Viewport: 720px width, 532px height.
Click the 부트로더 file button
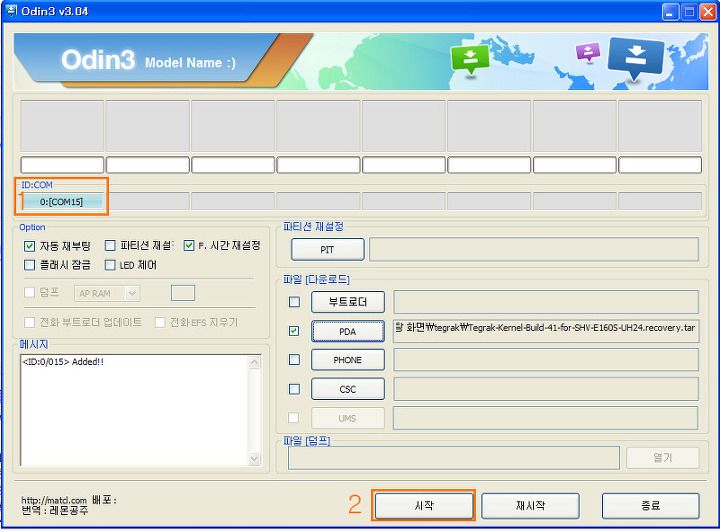pos(348,302)
